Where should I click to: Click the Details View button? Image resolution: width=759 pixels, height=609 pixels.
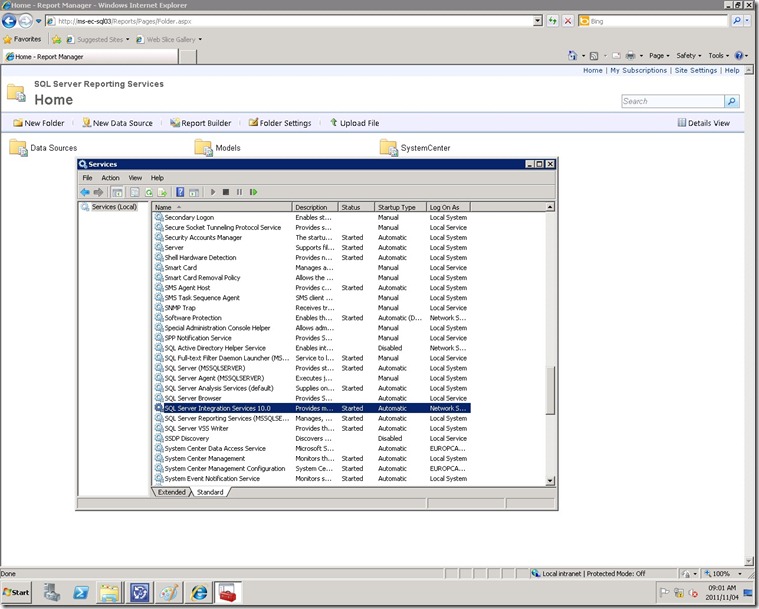pyautogui.click(x=703, y=123)
